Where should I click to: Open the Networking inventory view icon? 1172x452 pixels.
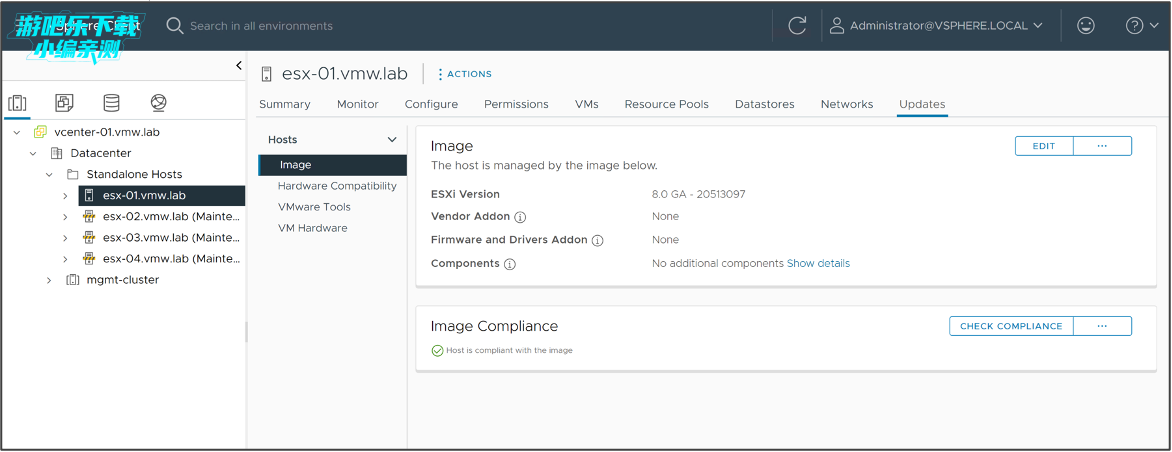[x=158, y=103]
